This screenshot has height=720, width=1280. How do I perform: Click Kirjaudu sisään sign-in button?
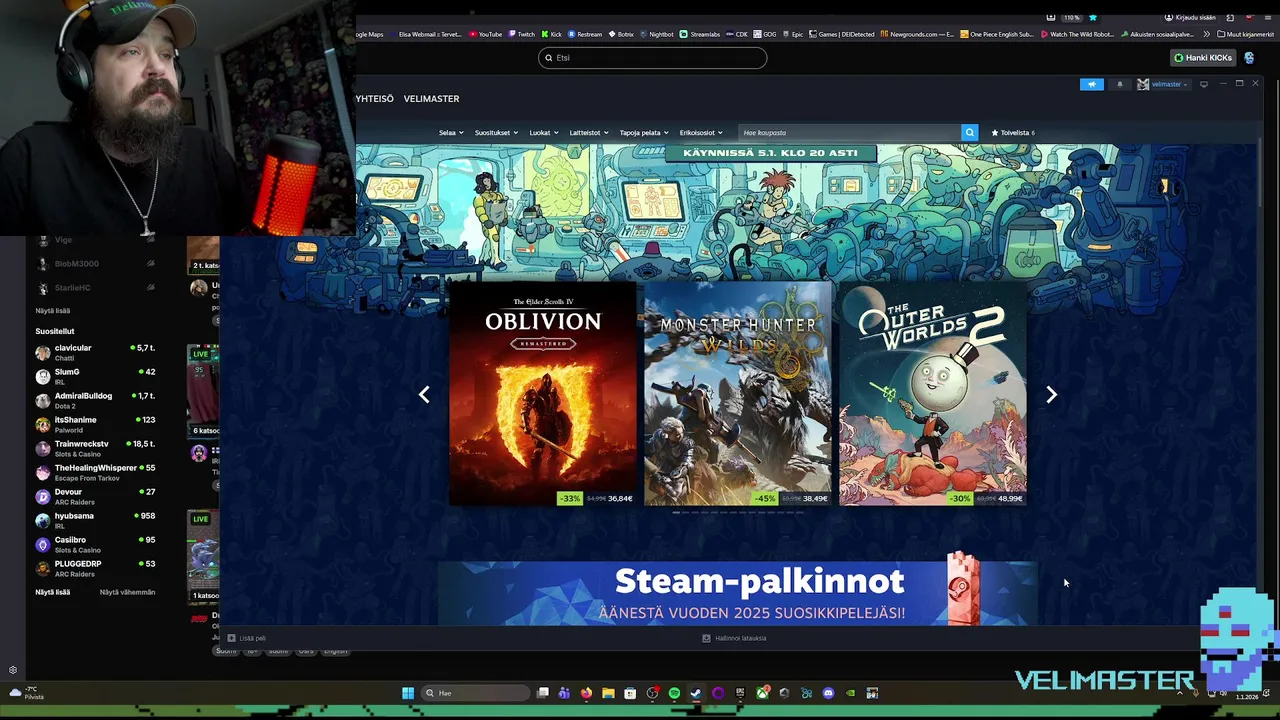point(1190,17)
